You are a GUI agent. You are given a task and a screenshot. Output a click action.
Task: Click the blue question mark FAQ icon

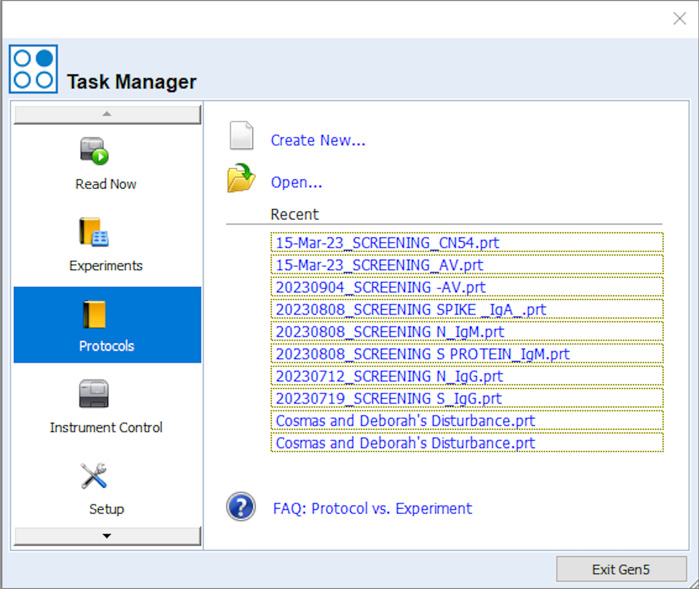[x=241, y=507]
